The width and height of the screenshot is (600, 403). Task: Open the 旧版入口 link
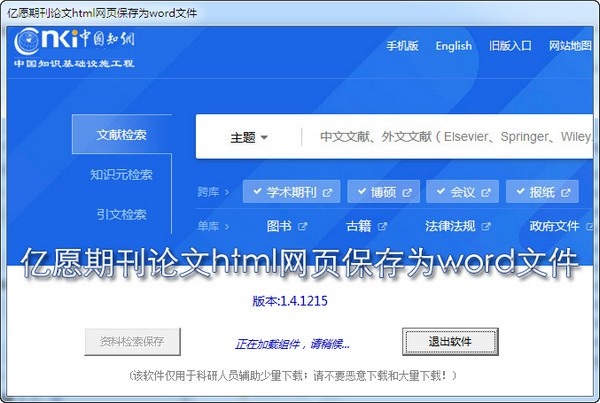point(510,46)
